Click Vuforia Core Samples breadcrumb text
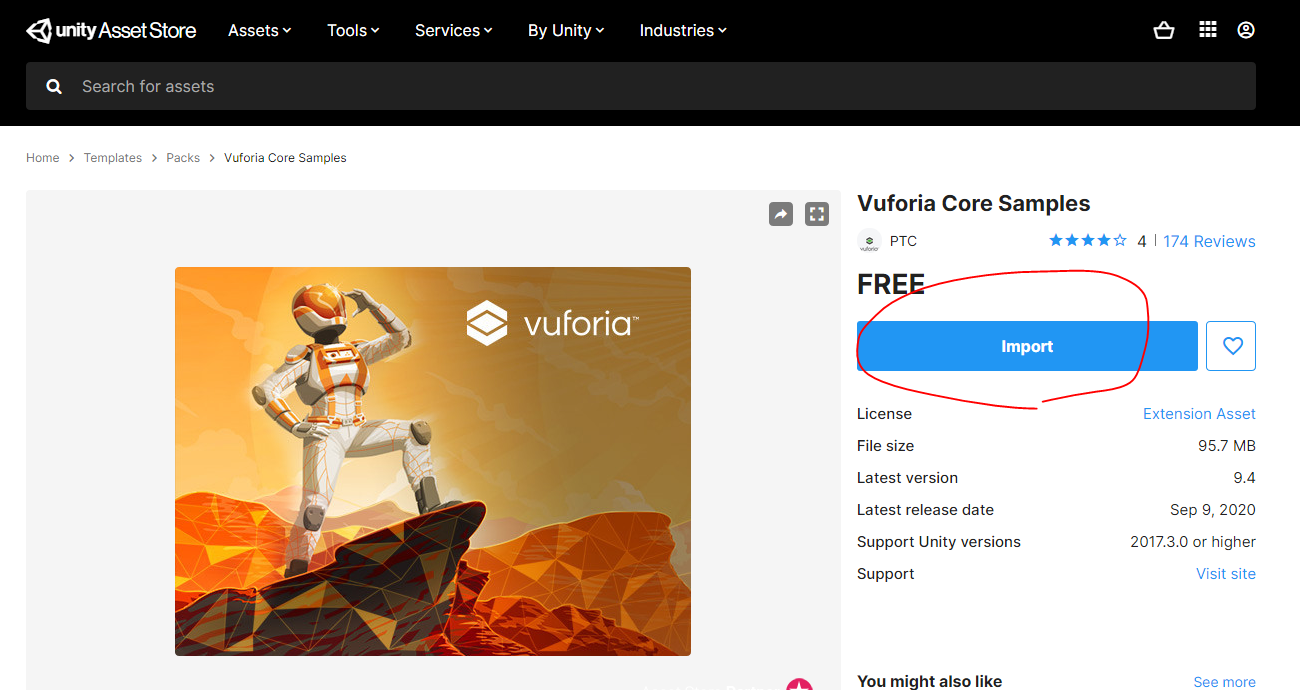1300x690 pixels. pyautogui.click(x=285, y=158)
